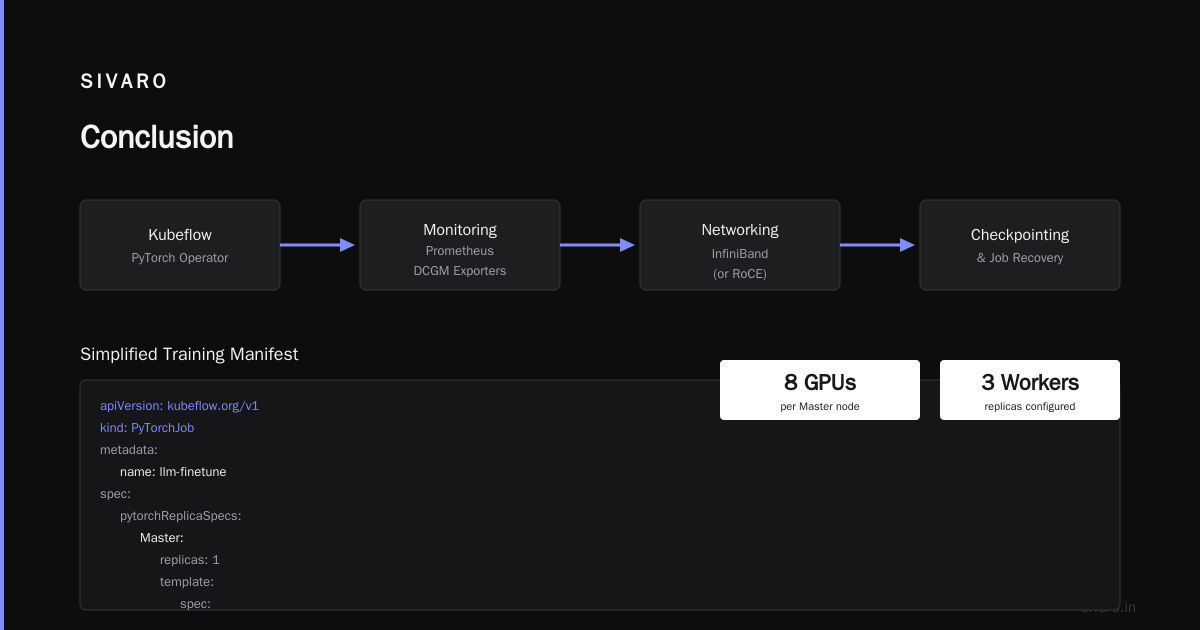Click the metadata: line in manifest
The image size is (1200, 630).
point(129,450)
